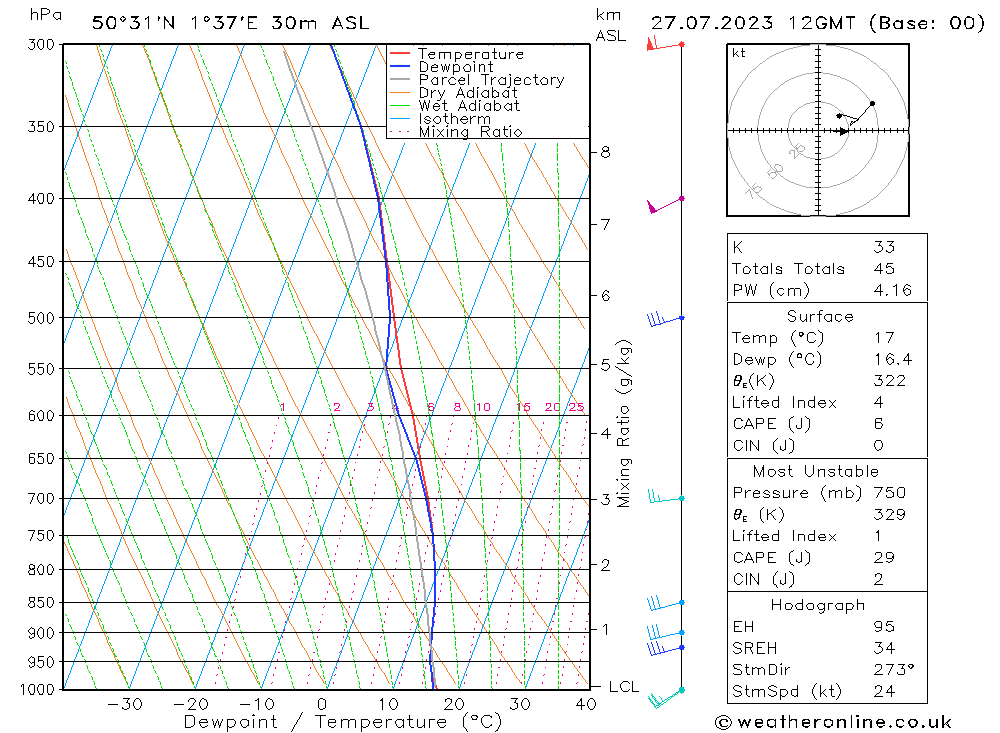Click the 'kt' hodograph unit label
Screen dimensions: 1000x733
coord(739,53)
